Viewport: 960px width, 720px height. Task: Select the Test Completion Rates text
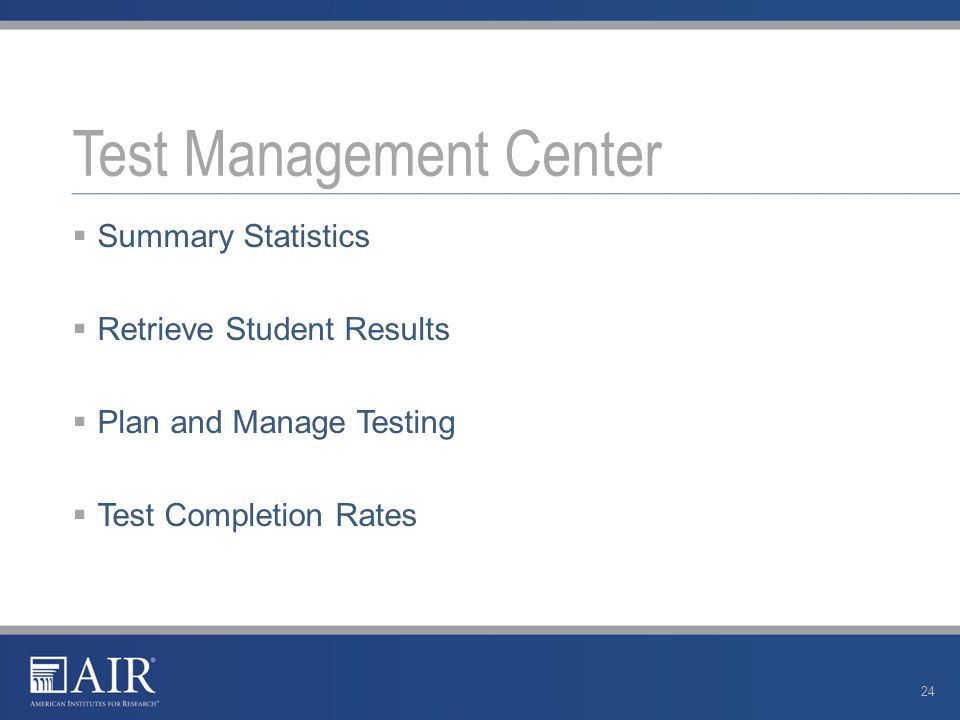pos(257,516)
